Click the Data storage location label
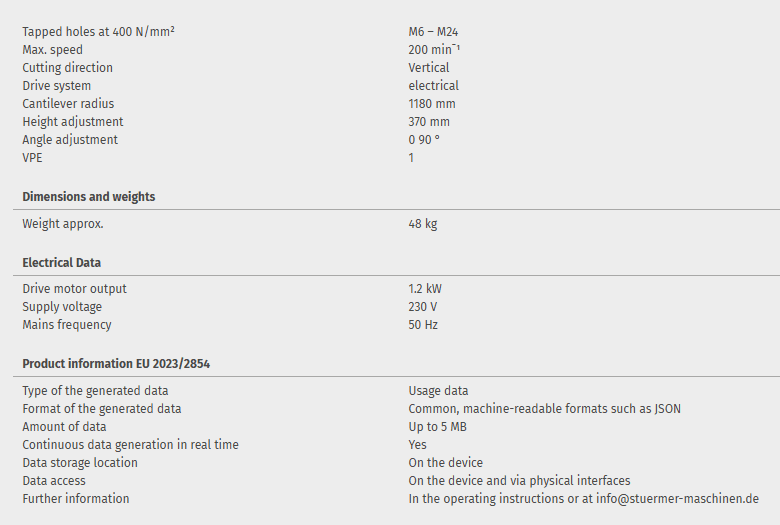 coord(80,463)
